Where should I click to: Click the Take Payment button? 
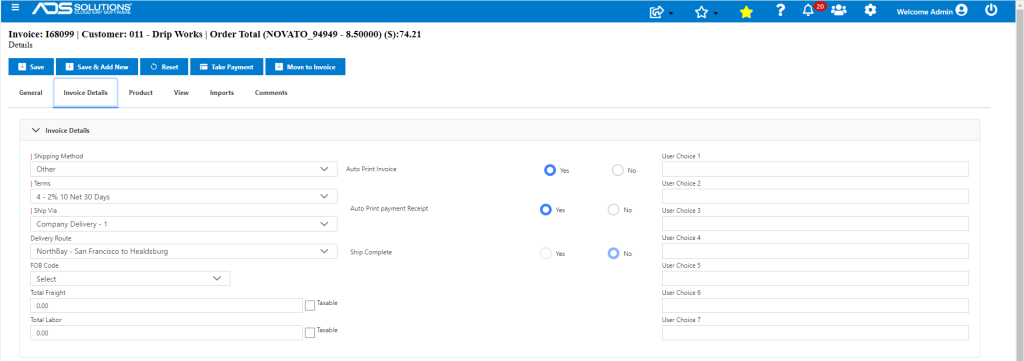click(x=226, y=67)
